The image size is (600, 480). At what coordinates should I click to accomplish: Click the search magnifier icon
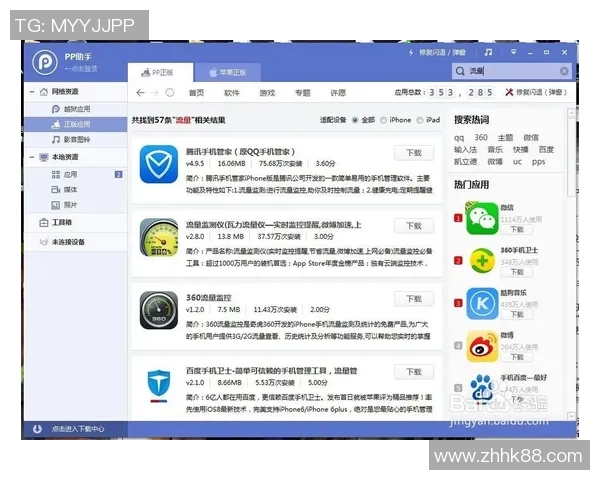(460, 71)
